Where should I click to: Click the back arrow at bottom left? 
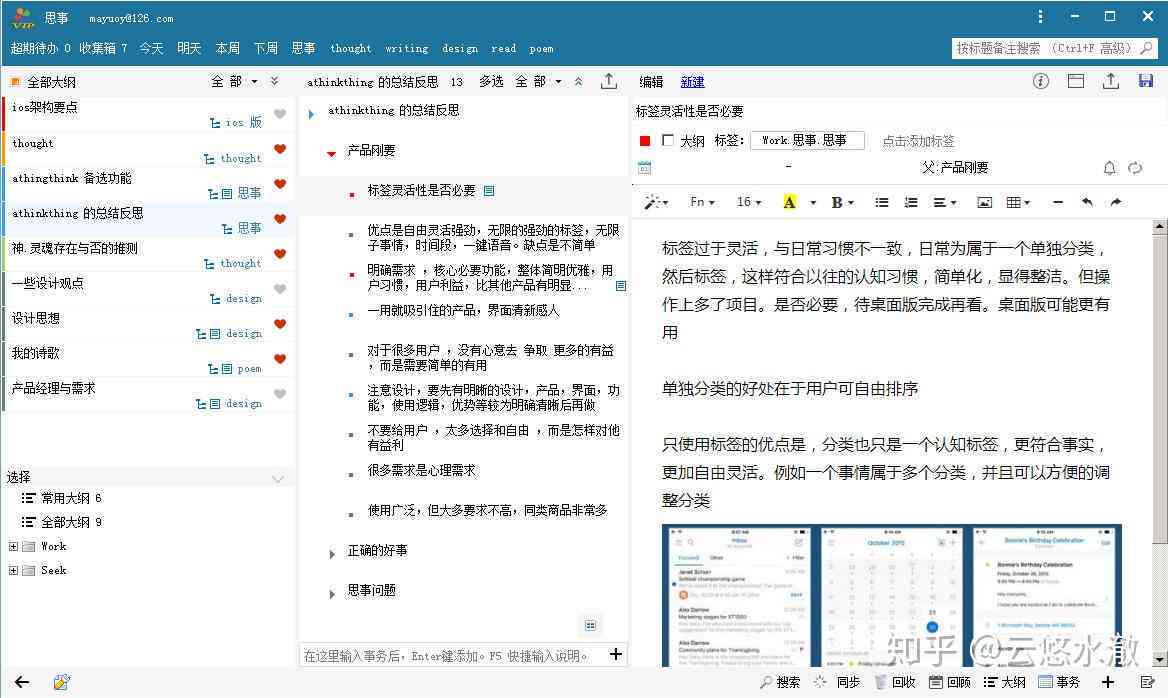tap(22, 682)
